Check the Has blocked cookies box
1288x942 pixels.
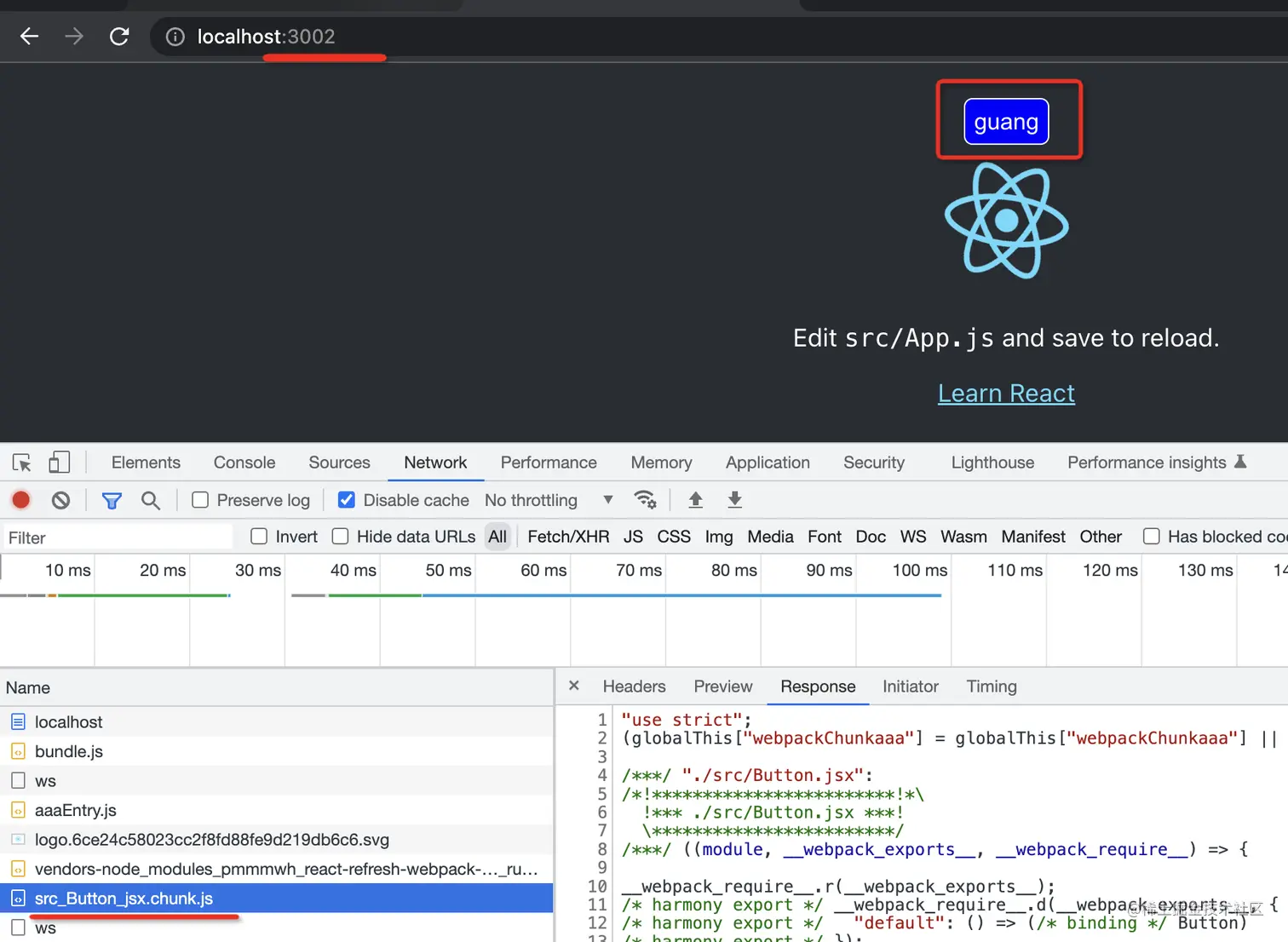[1152, 537]
